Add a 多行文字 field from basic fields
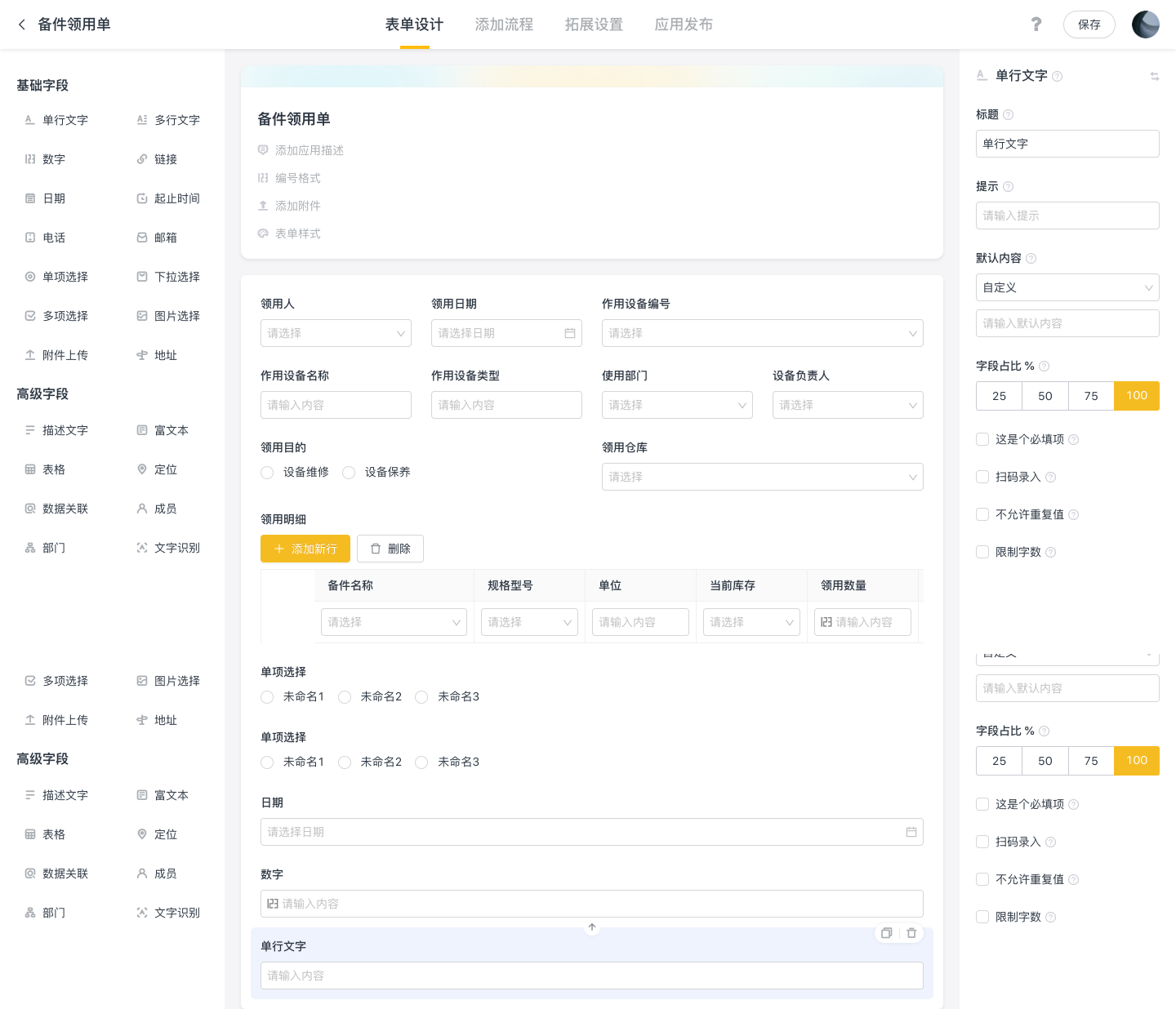Viewport: 1176px width, 1009px height. coord(168,120)
